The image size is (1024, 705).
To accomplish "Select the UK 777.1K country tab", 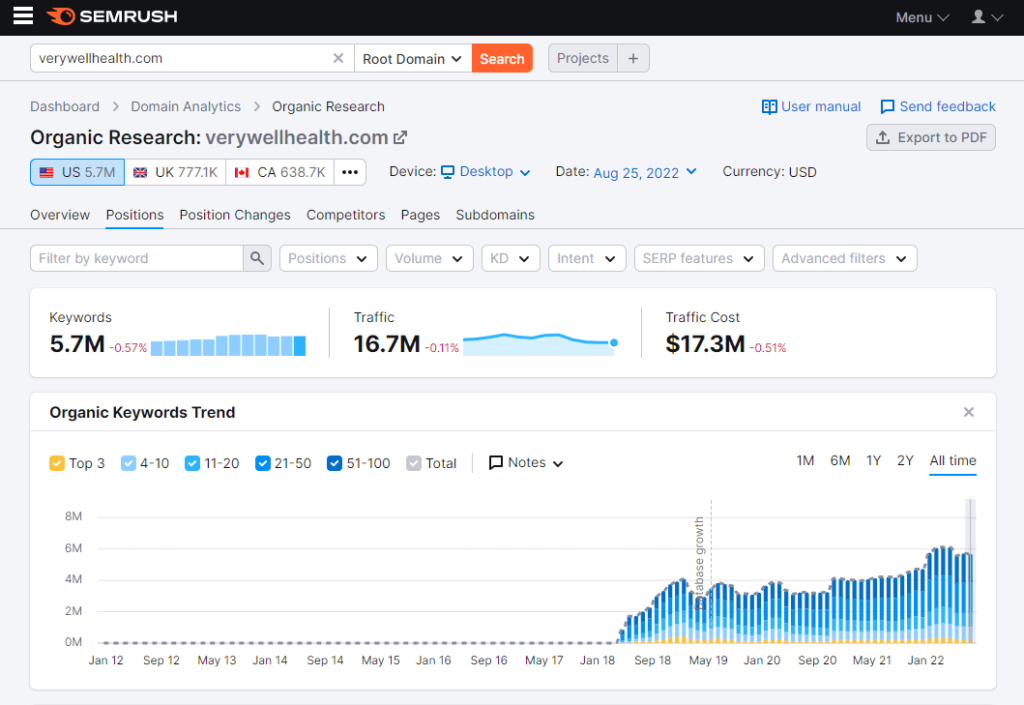I will pos(175,171).
